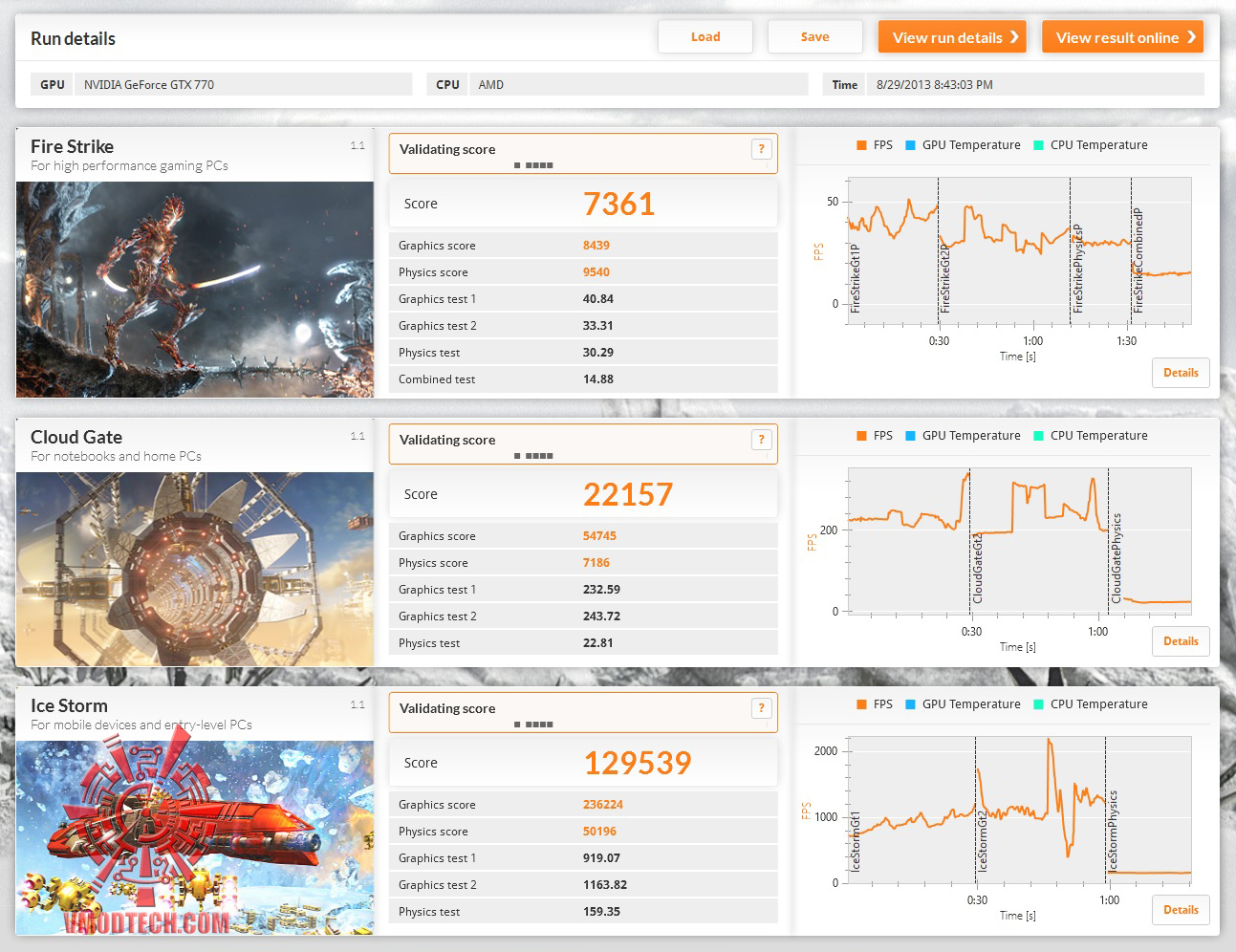
Task: Click Cloud Gate graphics score 54745
Action: (599, 536)
